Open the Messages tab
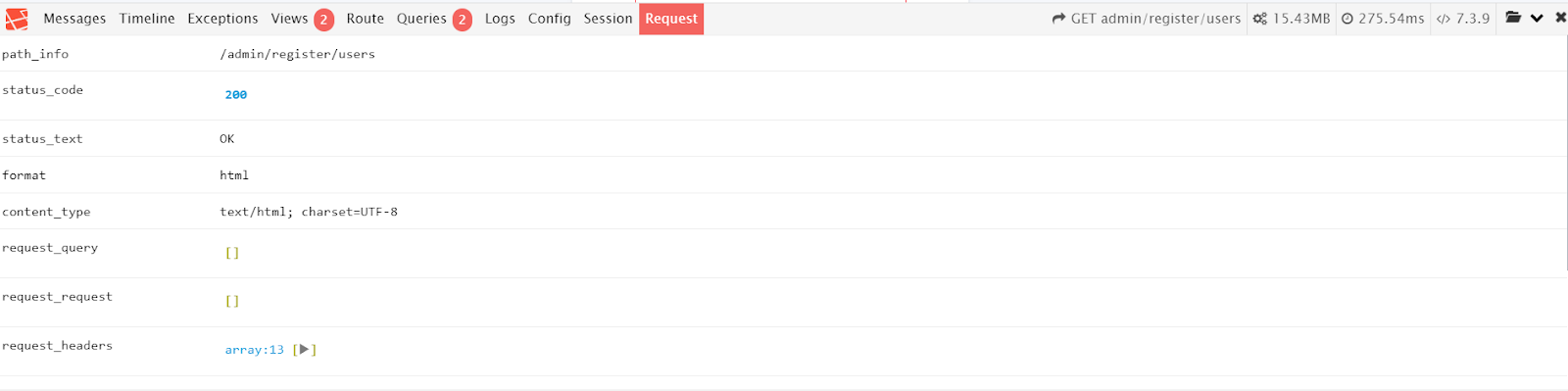 [x=74, y=19]
